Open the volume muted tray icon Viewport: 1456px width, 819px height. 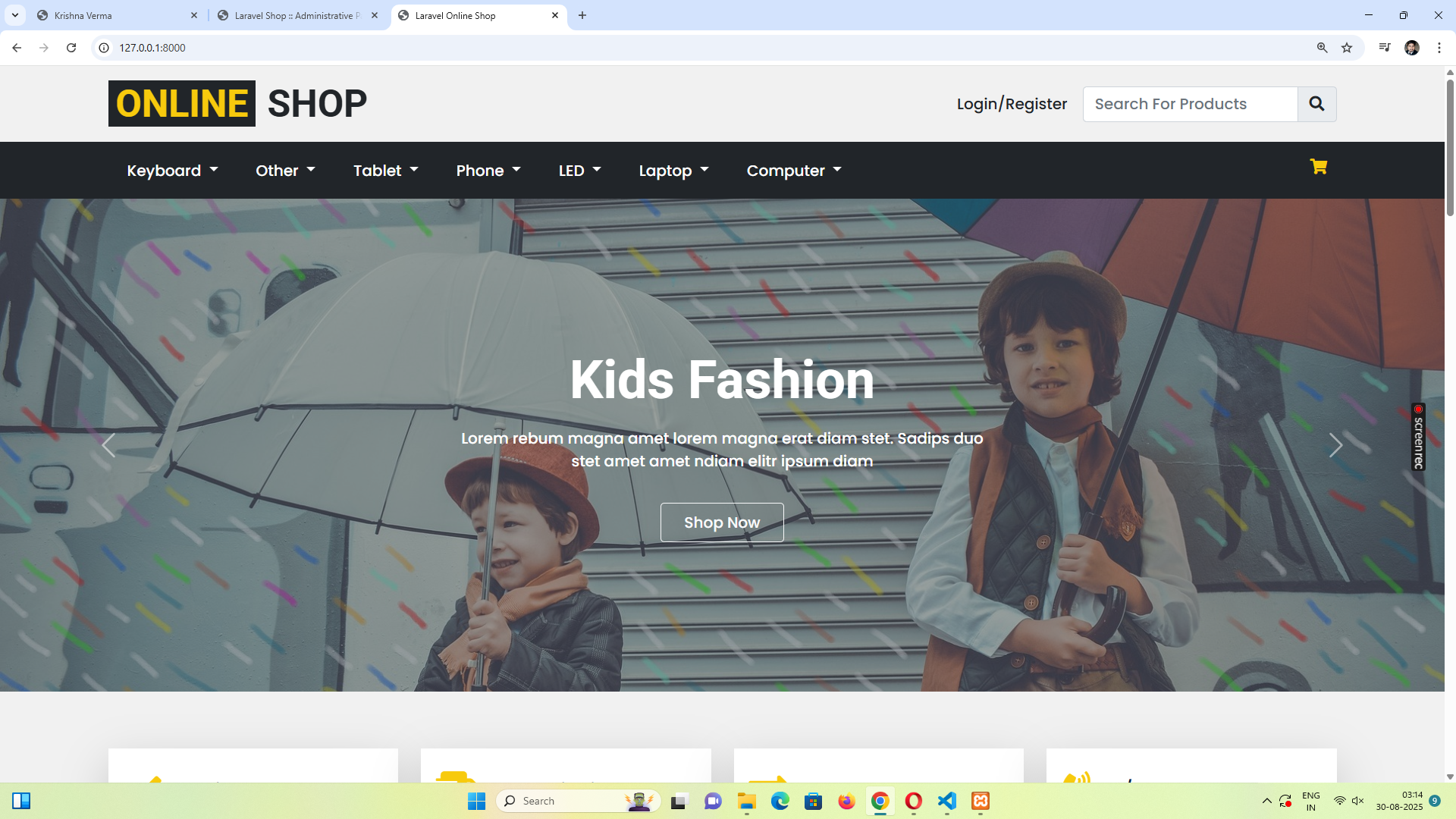pos(1358,801)
